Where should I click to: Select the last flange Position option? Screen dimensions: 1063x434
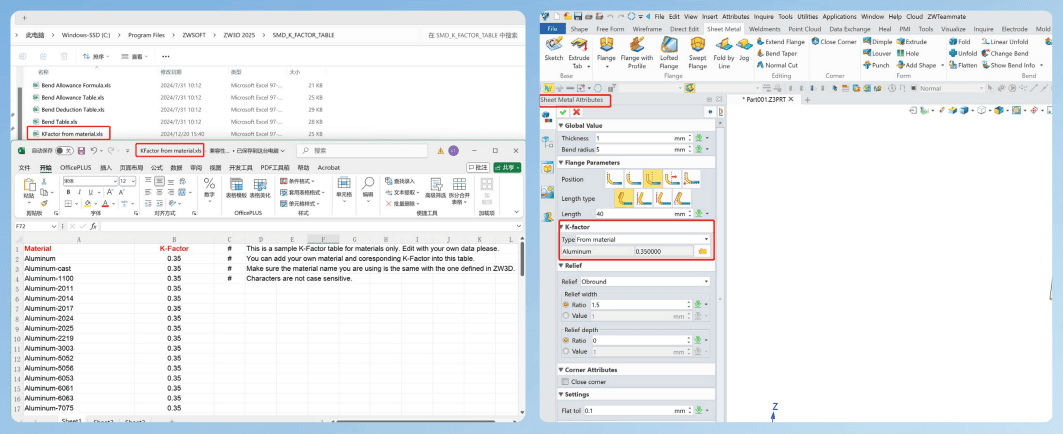691,178
